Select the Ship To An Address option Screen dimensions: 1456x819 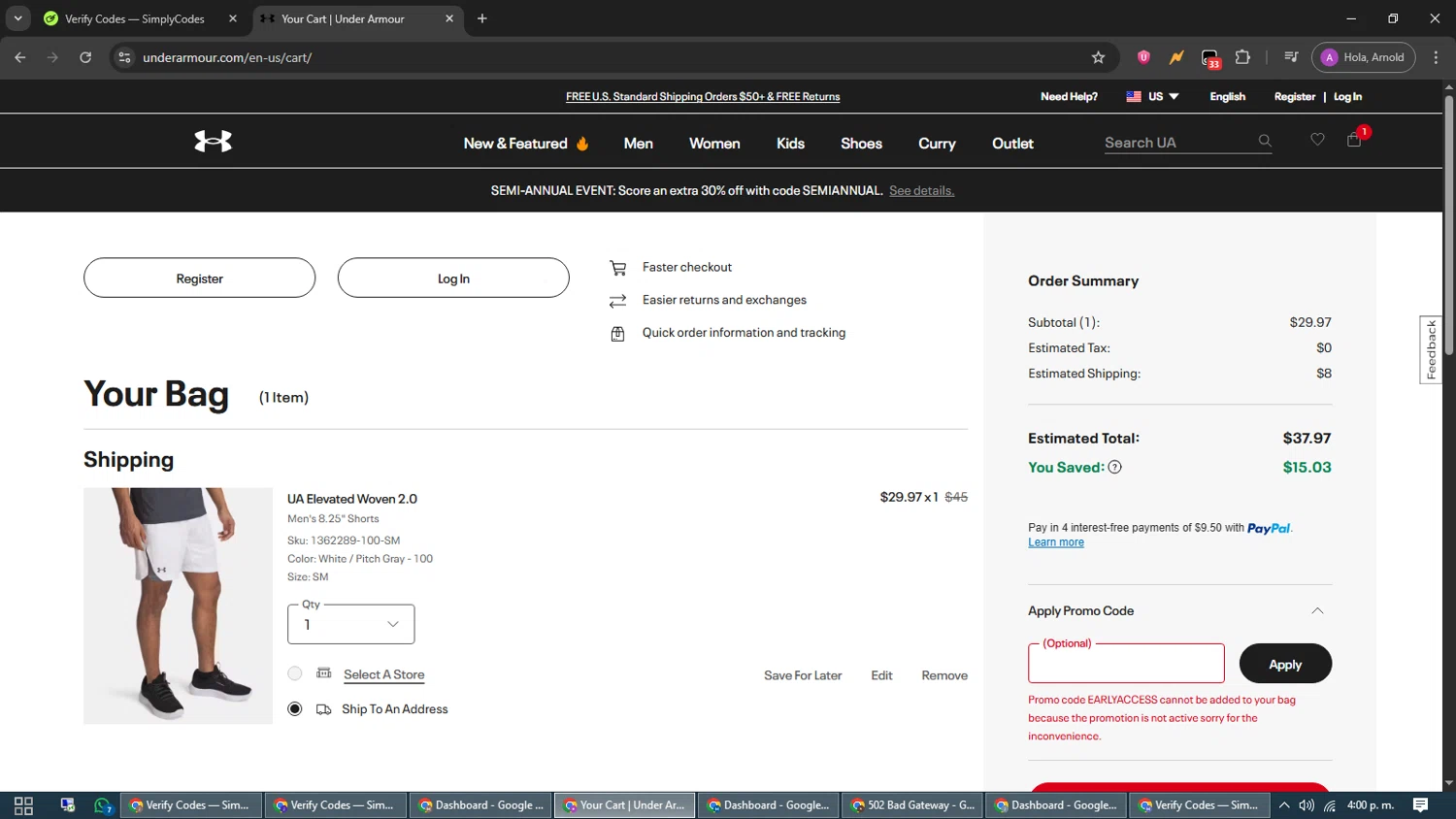(x=295, y=709)
